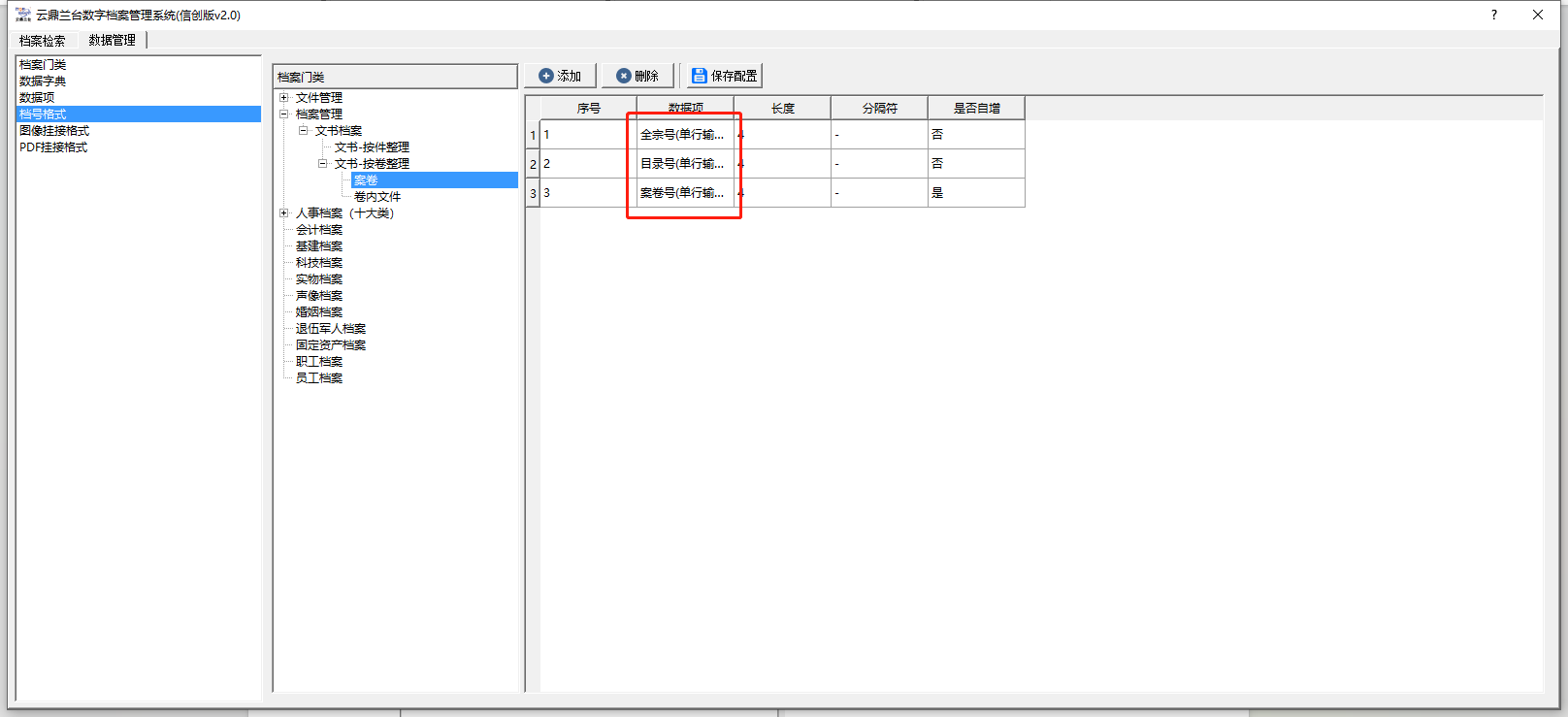Click the 是否自增 column header
The height and width of the screenshot is (717, 1568).
976,109
